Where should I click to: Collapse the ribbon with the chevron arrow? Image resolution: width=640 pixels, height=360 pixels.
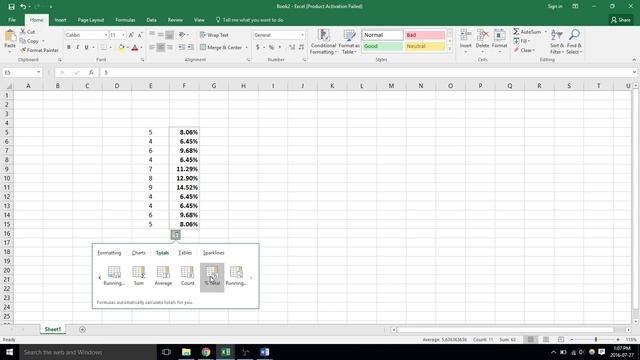pos(634,60)
